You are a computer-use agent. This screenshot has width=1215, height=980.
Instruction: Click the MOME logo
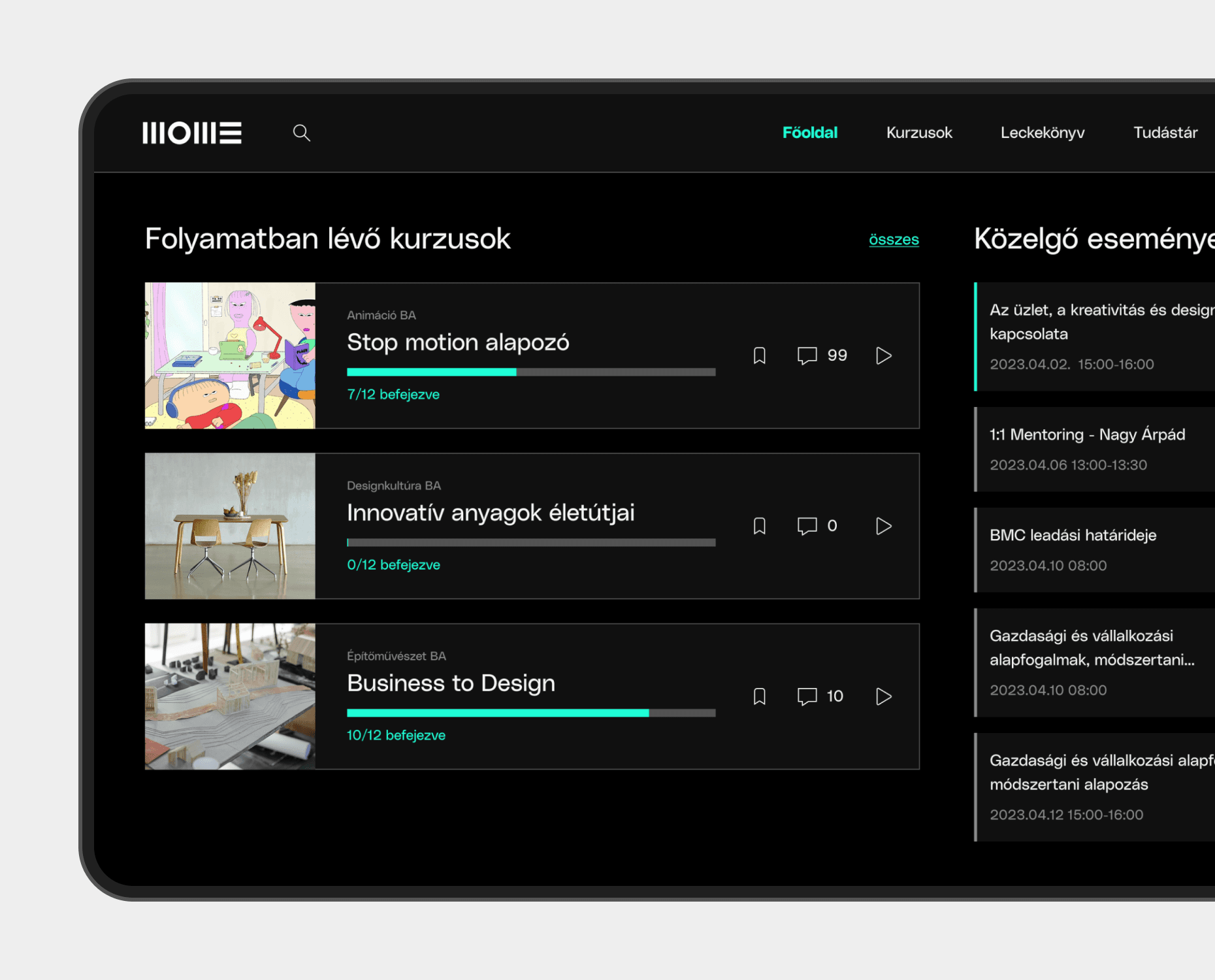(x=192, y=133)
